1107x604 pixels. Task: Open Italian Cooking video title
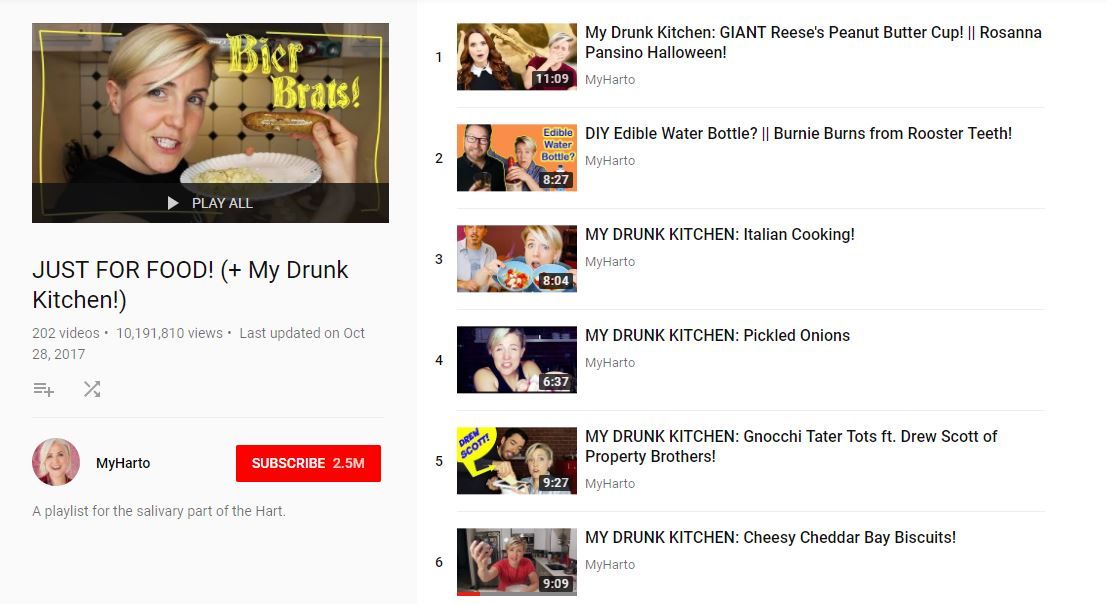(x=719, y=234)
